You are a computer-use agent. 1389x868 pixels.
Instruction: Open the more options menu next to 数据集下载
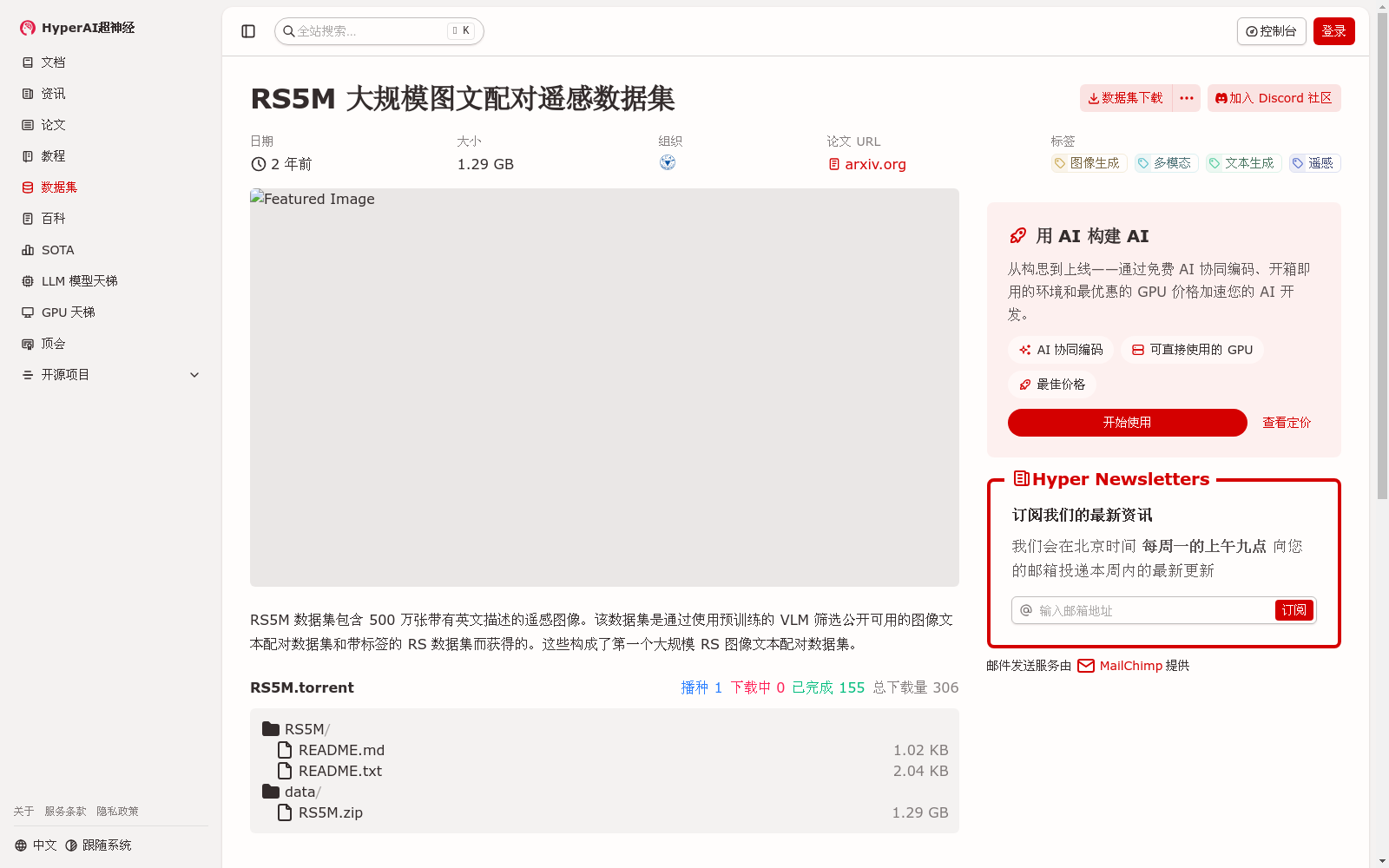click(x=1186, y=98)
